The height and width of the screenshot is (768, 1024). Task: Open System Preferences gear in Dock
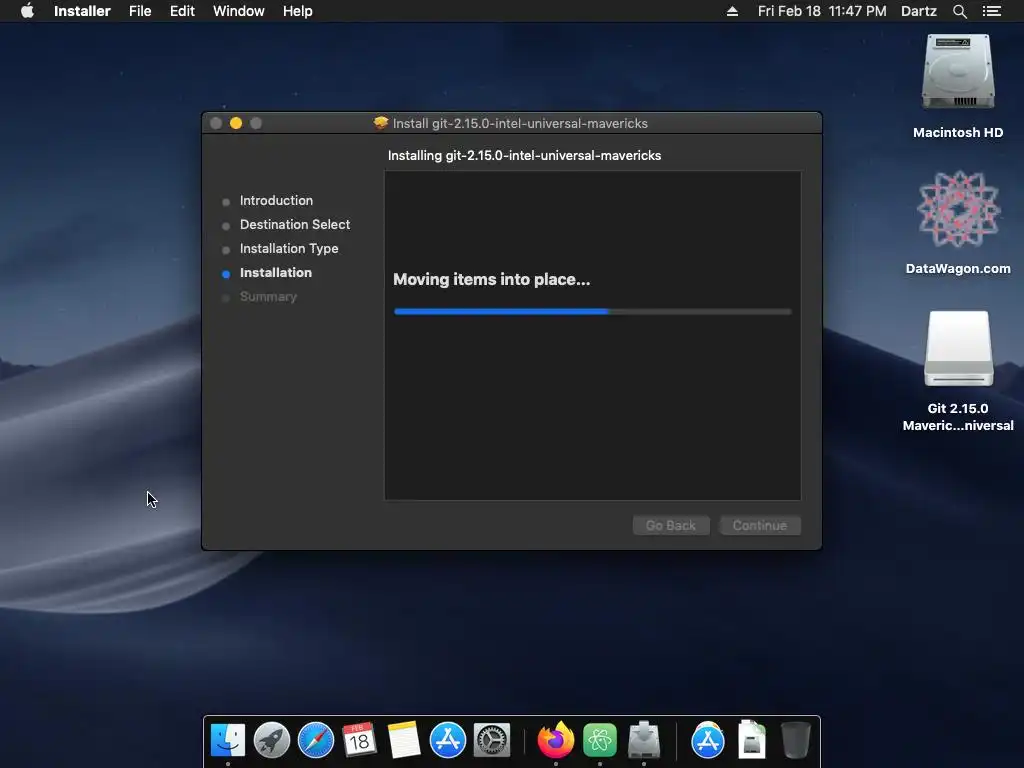pos(491,740)
